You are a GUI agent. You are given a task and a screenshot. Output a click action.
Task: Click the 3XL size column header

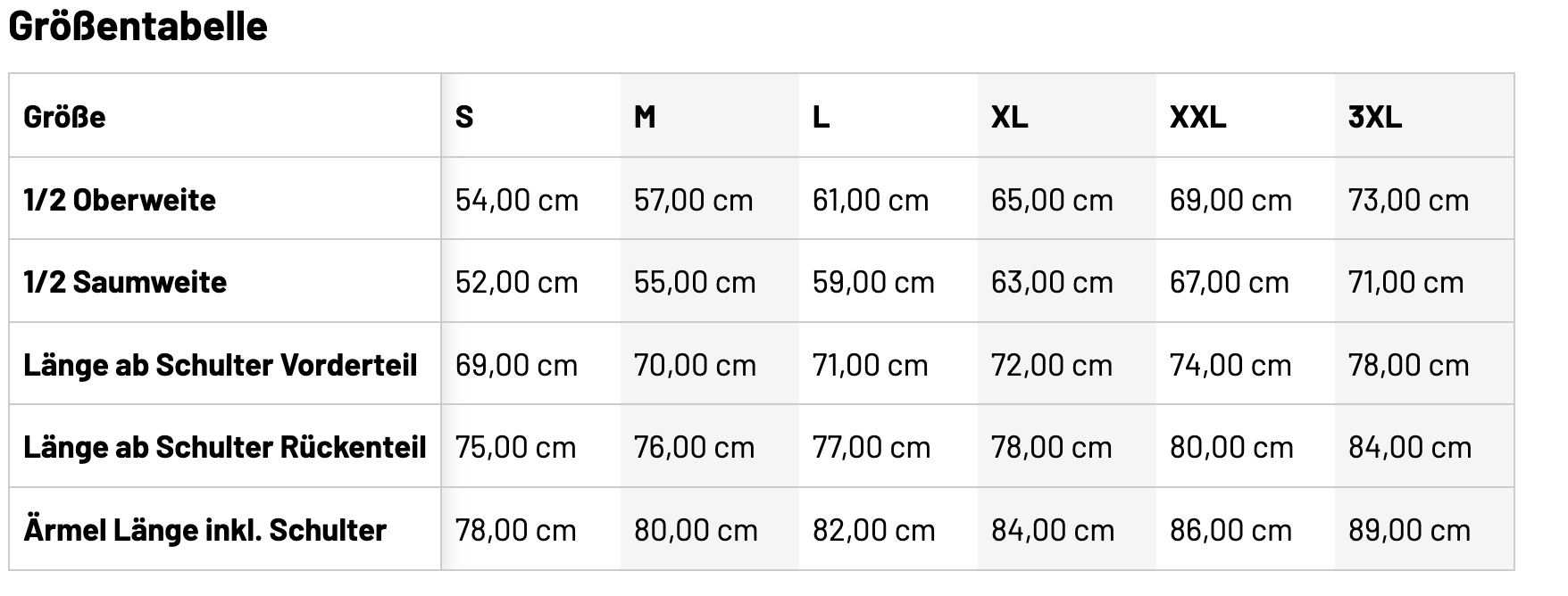point(1375,117)
